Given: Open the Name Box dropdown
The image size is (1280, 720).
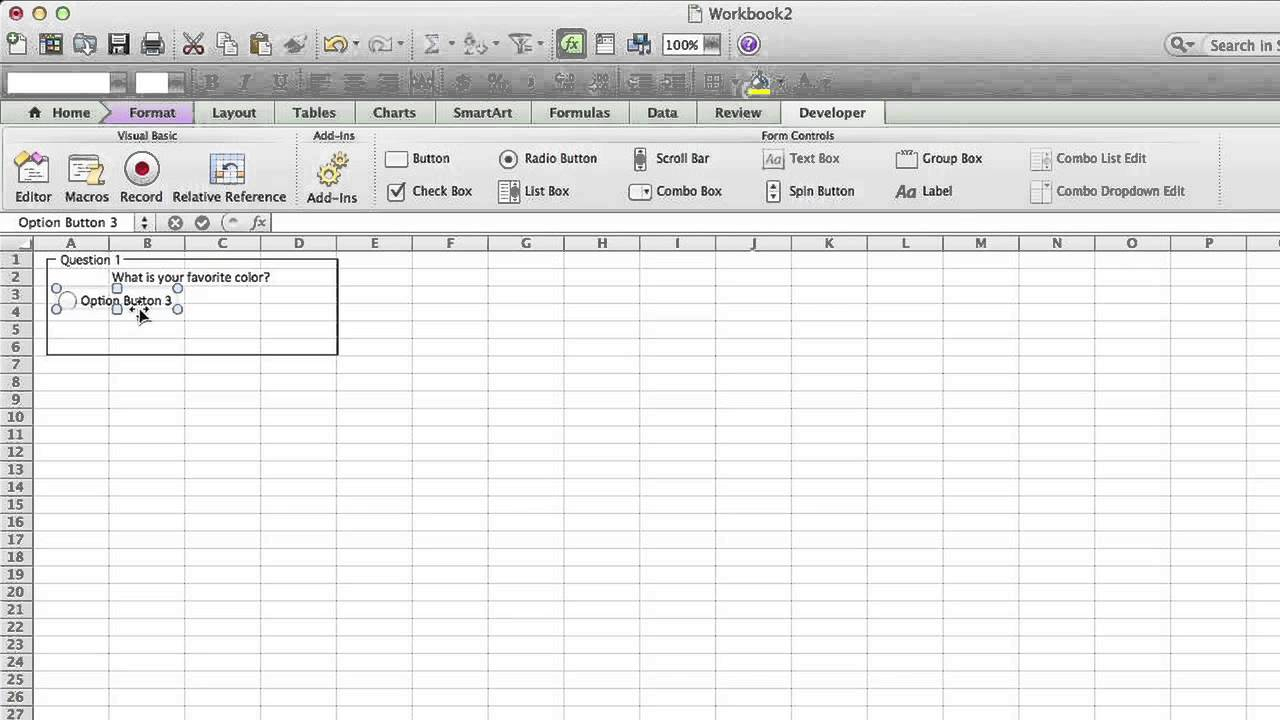Looking at the screenshot, I should [143, 222].
